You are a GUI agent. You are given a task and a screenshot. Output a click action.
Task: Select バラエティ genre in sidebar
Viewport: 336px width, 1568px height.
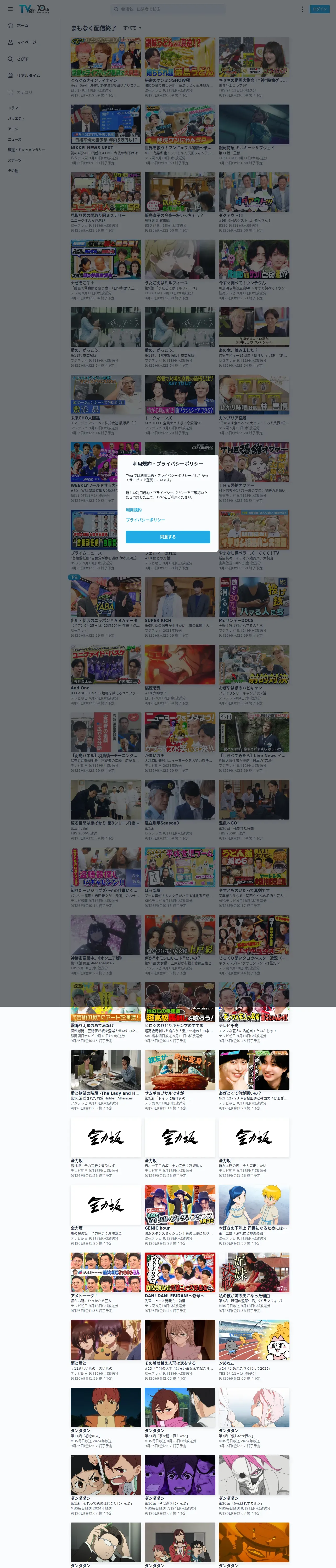click(x=16, y=118)
